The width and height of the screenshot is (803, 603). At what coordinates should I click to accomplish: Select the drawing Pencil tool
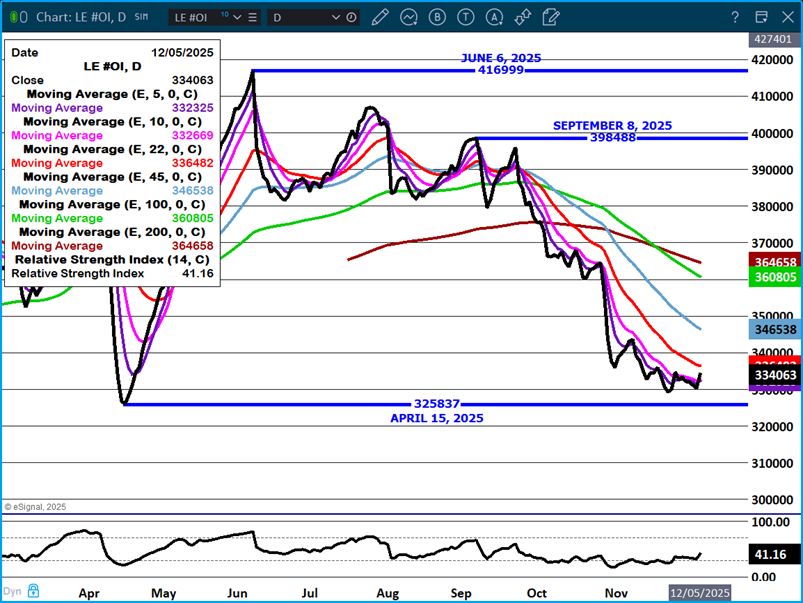380,16
